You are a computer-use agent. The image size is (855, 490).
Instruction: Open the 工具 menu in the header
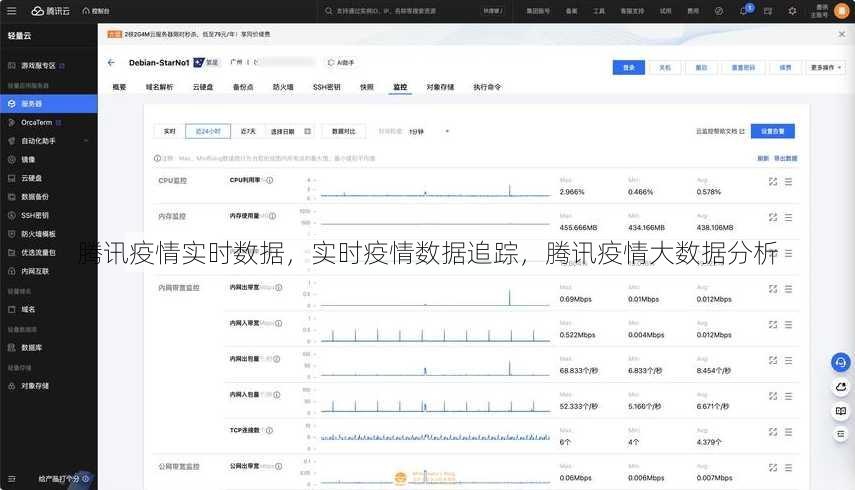coord(599,11)
